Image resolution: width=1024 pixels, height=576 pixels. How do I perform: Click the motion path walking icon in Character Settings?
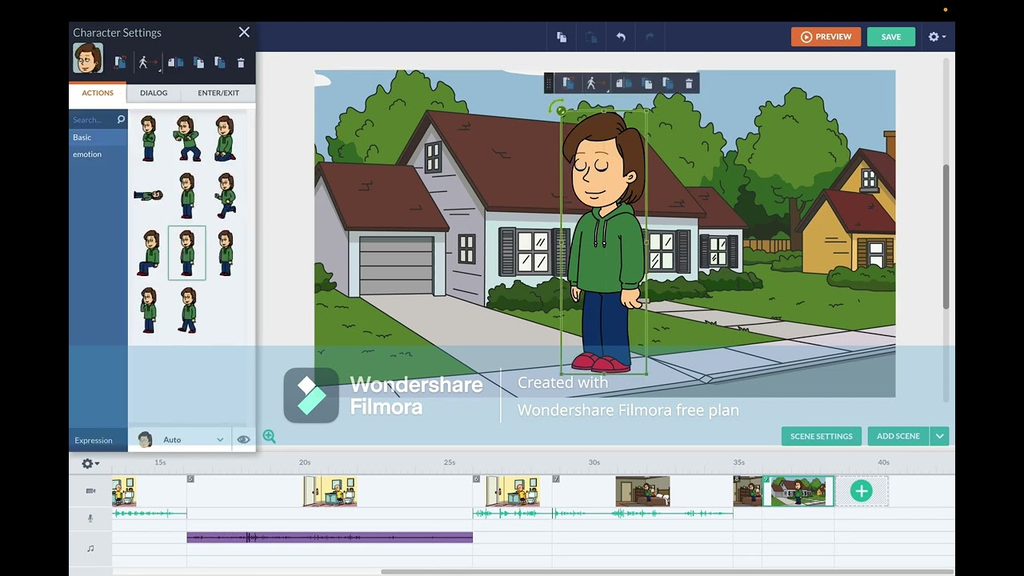(146, 62)
